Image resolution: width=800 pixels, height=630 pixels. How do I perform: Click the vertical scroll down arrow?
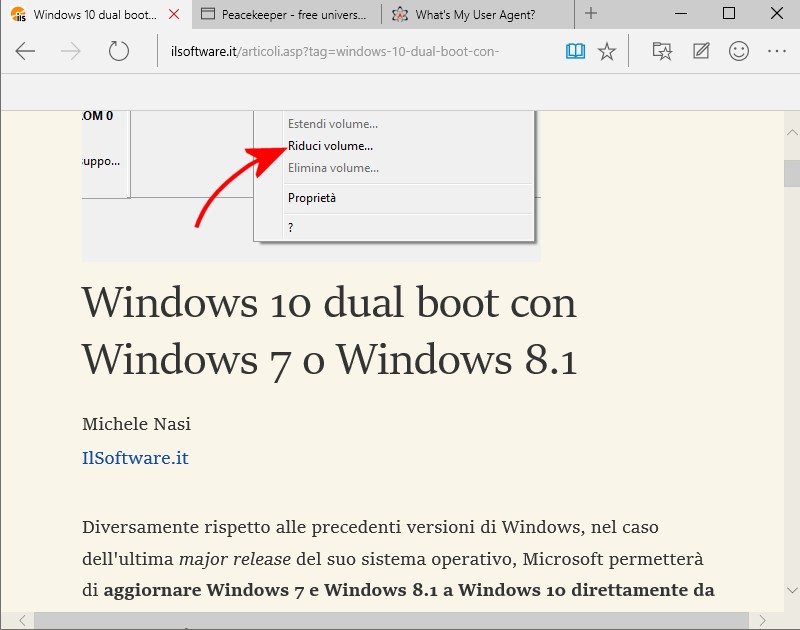pyautogui.click(x=792, y=590)
